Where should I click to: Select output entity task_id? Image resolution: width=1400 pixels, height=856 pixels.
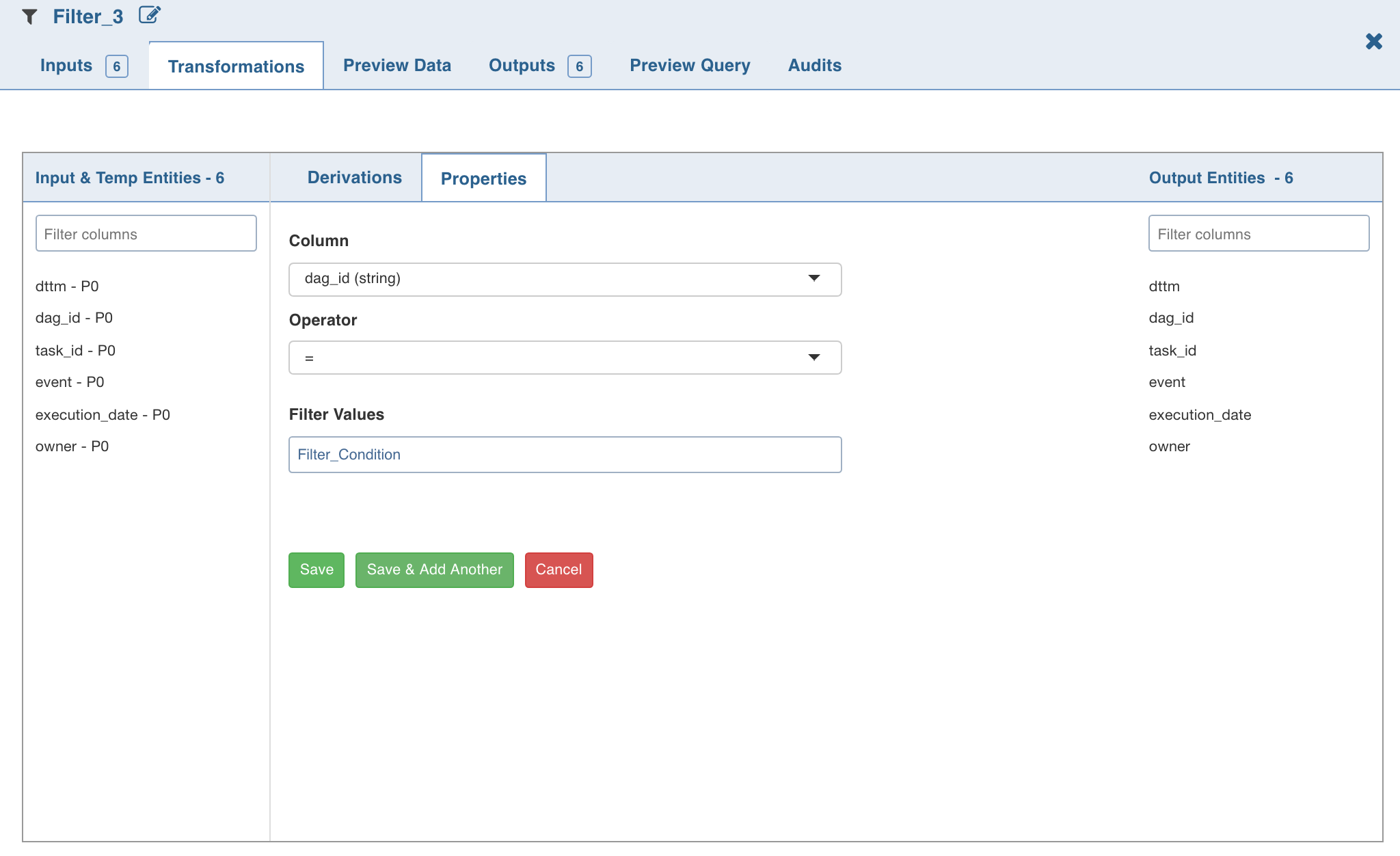[1172, 351]
